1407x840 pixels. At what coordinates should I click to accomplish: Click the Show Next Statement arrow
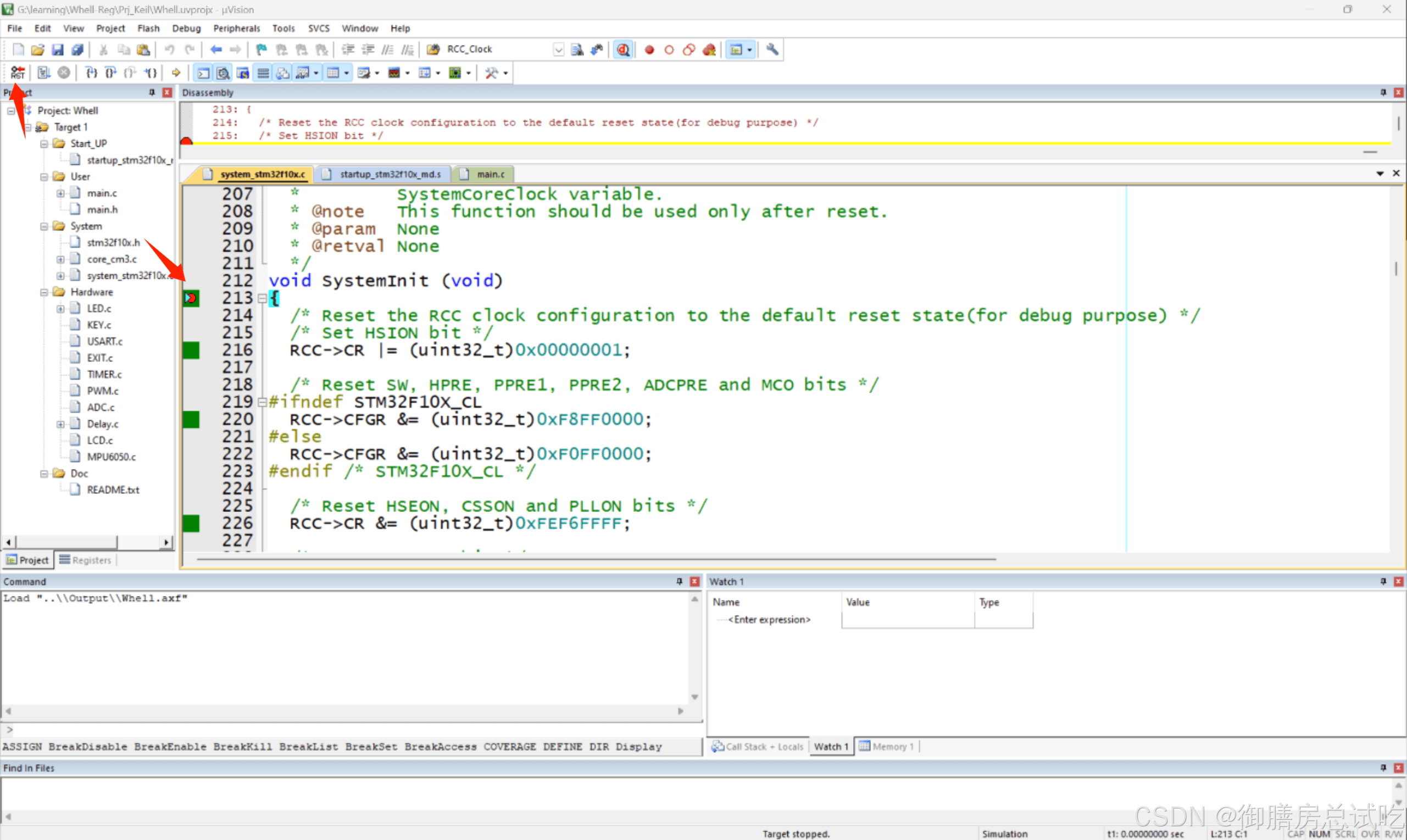[176, 73]
